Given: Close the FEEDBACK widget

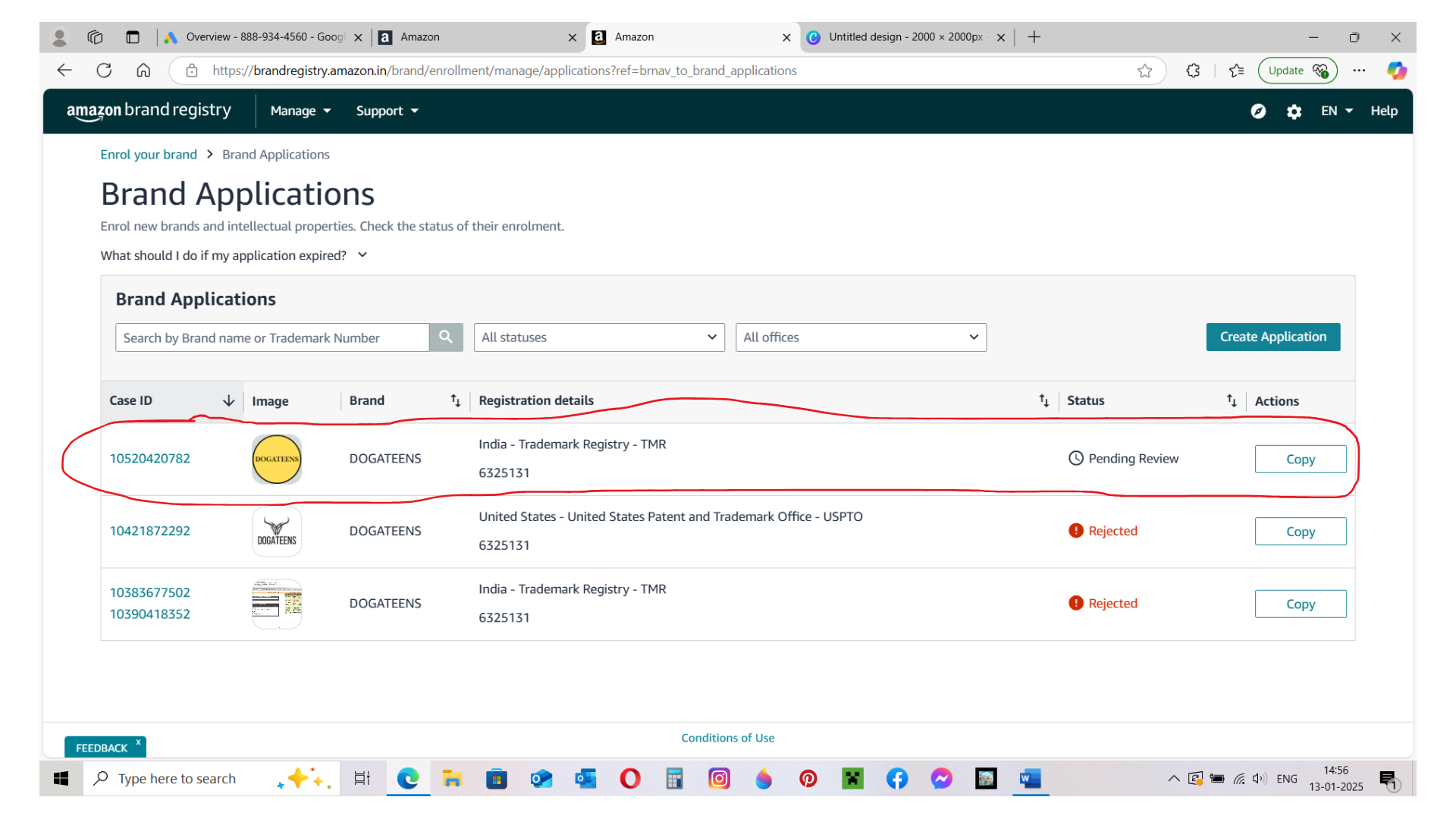Looking at the screenshot, I should [138, 742].
